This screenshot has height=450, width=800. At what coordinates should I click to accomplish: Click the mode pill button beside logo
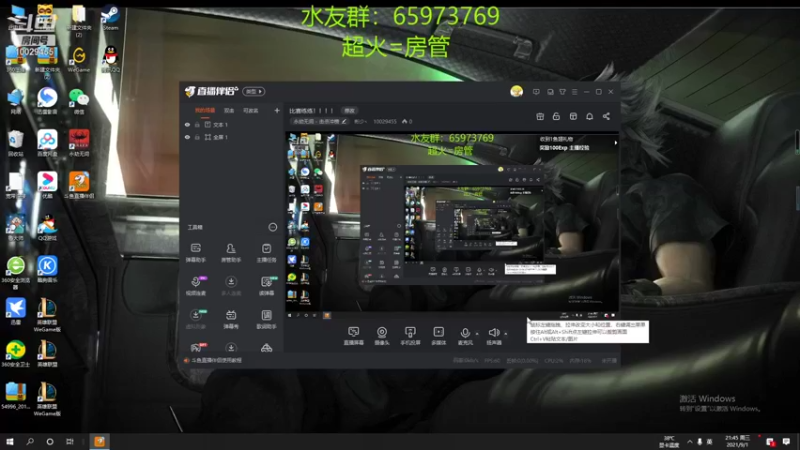[254, 91]
